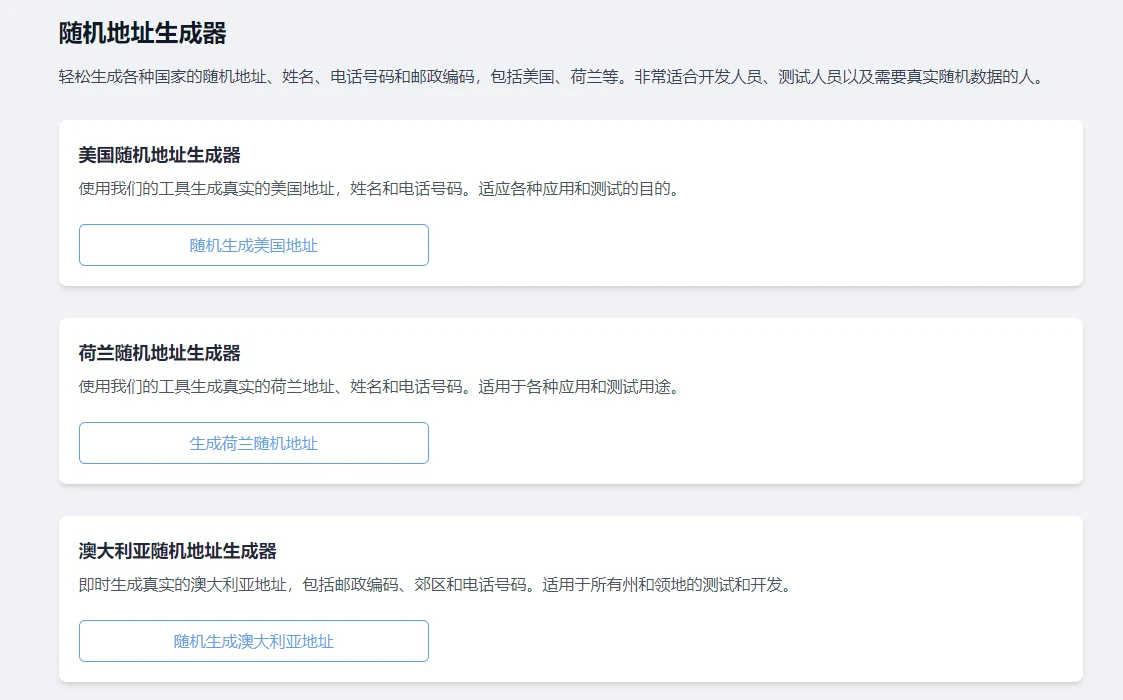Select the 荷兰随机地址生成器 card title
Viewport: 1123px width, 700px height.
coord(160,353)
